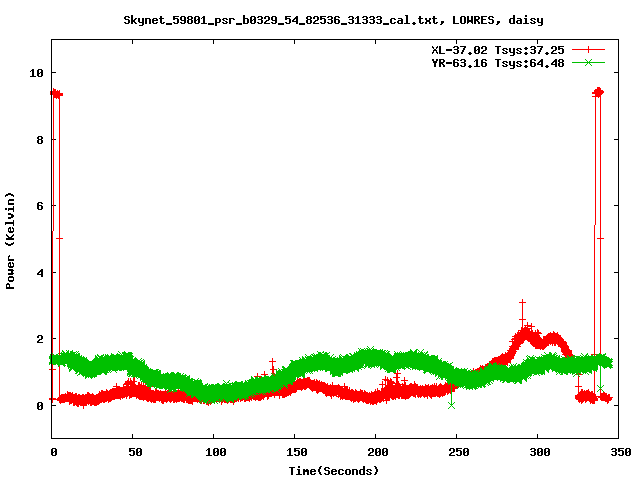640x480 pixels.
Task: Click the Time(Seconds) x-axis label
Action: pyautogui.click(x=333, y=471)
